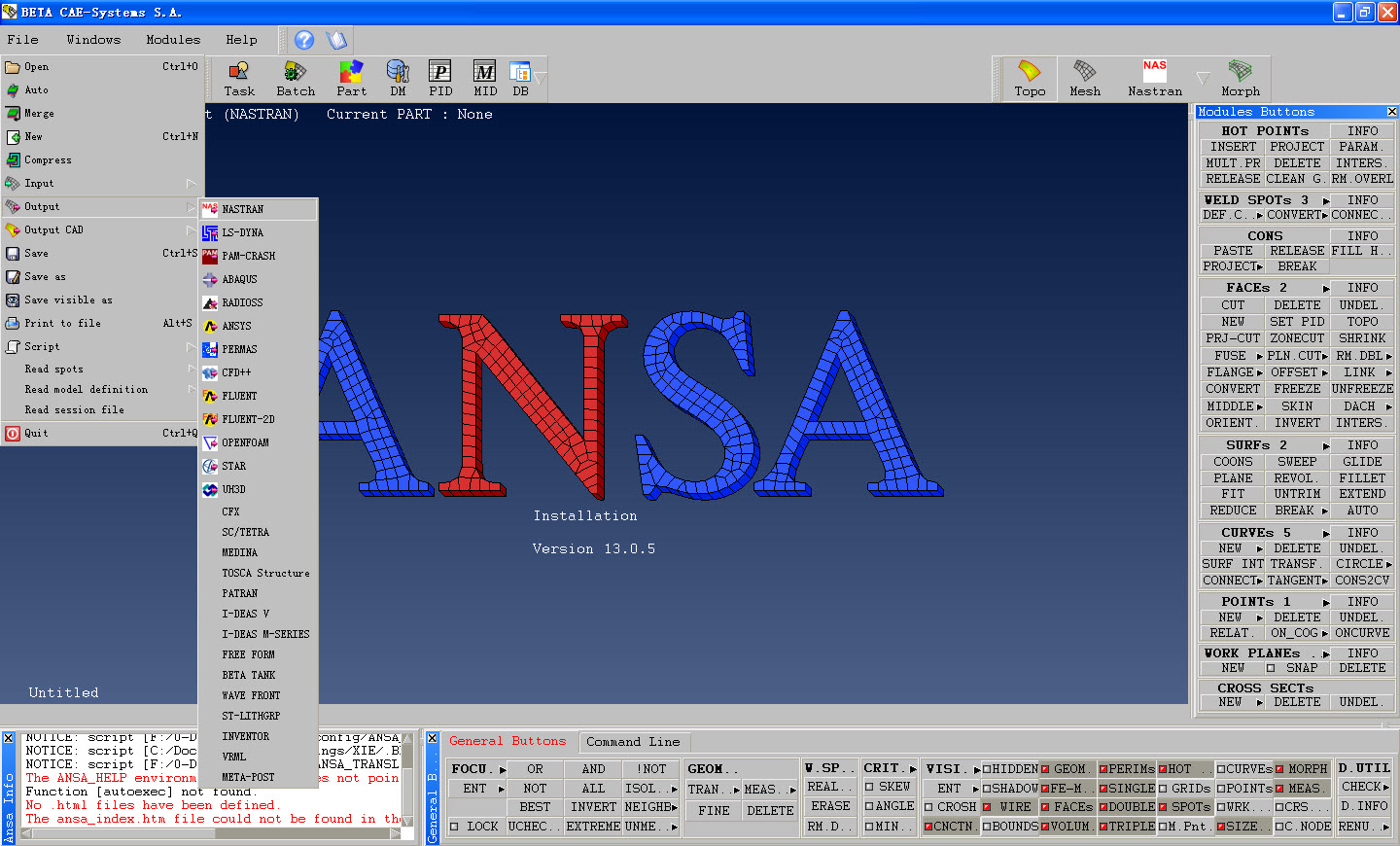The image size is (1400, 846).
Task: Click the Quit icon in File menu
Action: tap(13, 434)
